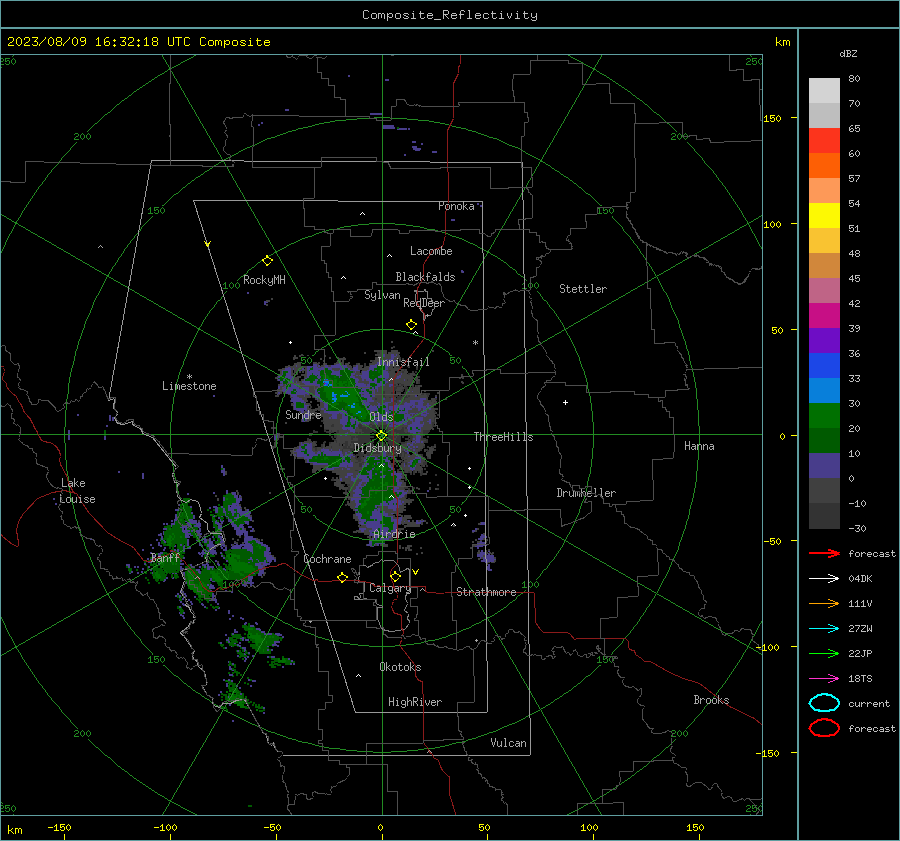Screen dimensions: 900x841
Task: Click the Olds town label
Action: click(x=381, y=417)
